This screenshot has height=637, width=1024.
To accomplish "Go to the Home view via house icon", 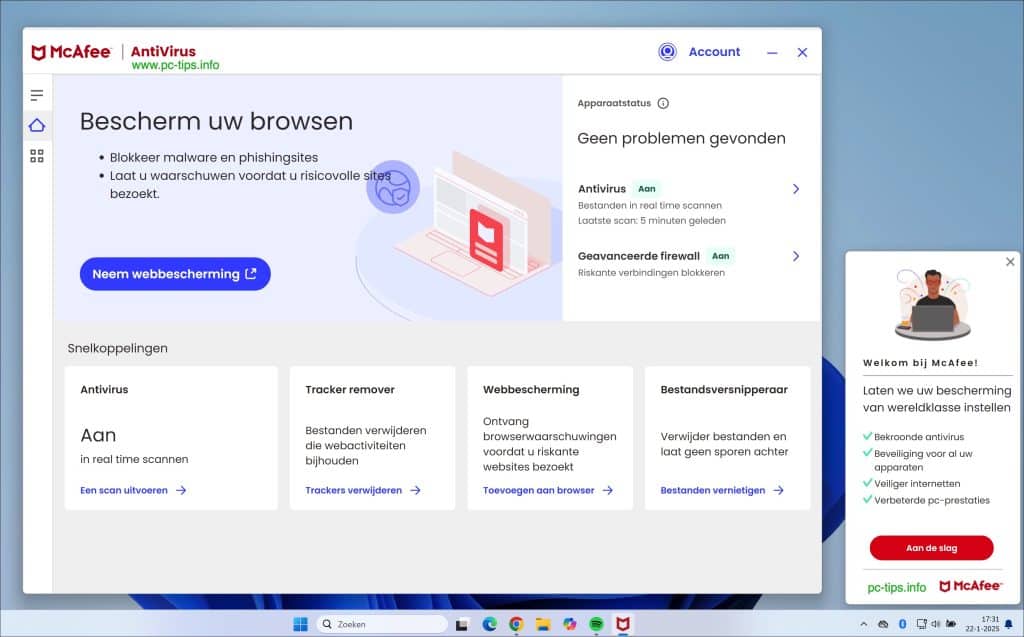I will (x=37, y=125).
